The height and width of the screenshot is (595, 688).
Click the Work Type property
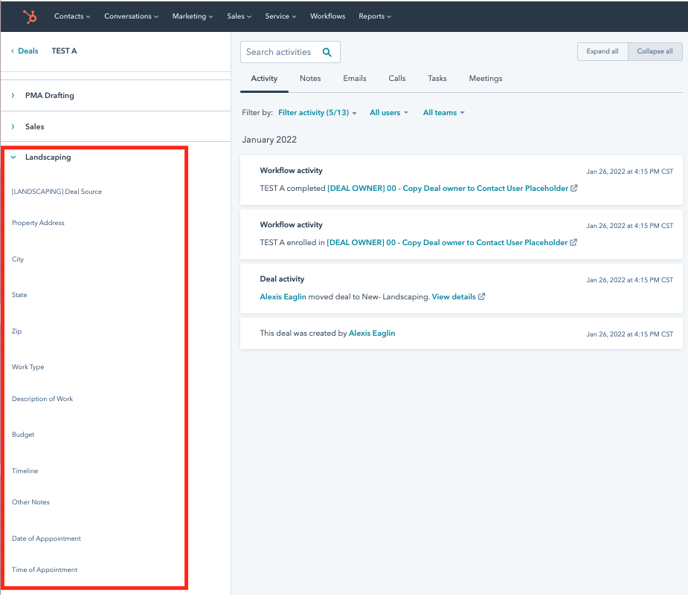(28, 367)
